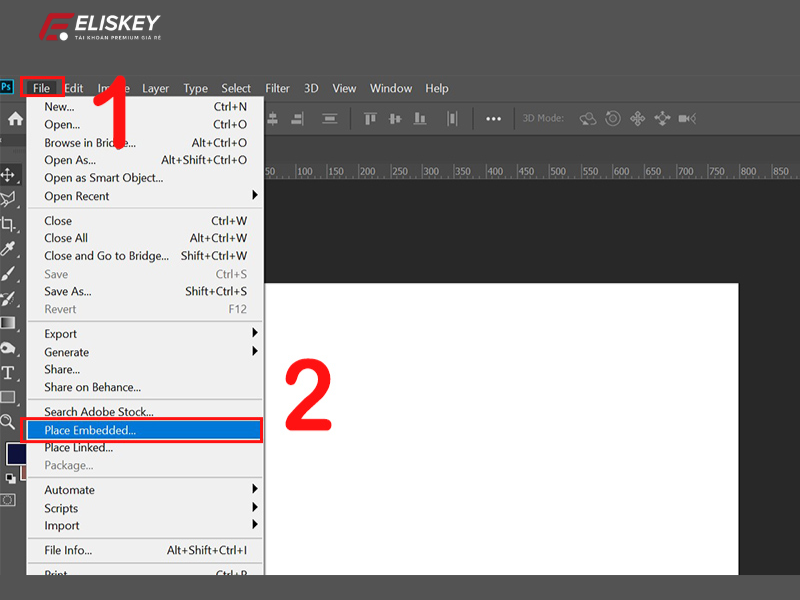Expand the Export submenu
This screenshot has width=800, height=600.
pos(60,333)
